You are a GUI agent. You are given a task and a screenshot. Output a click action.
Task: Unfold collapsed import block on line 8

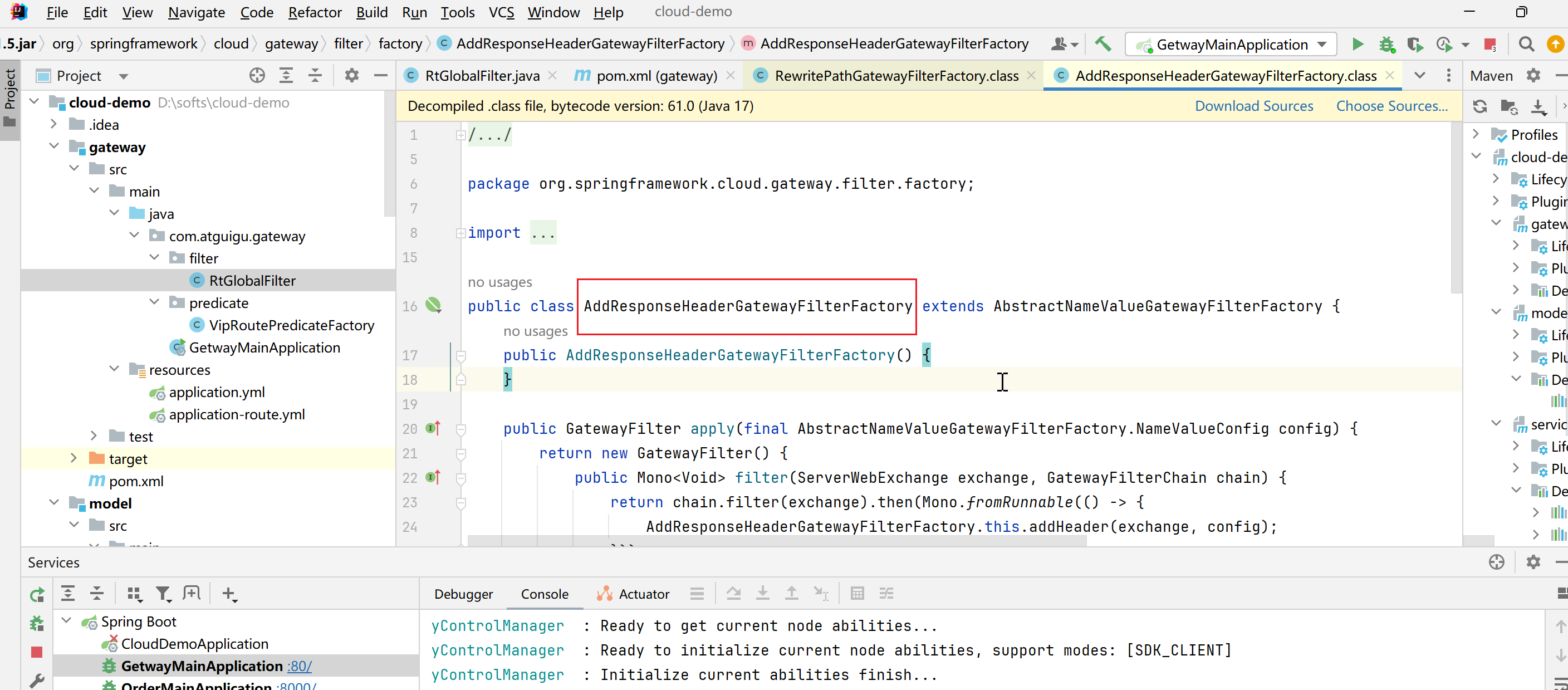pyautogui.click(x=461, y=233)
